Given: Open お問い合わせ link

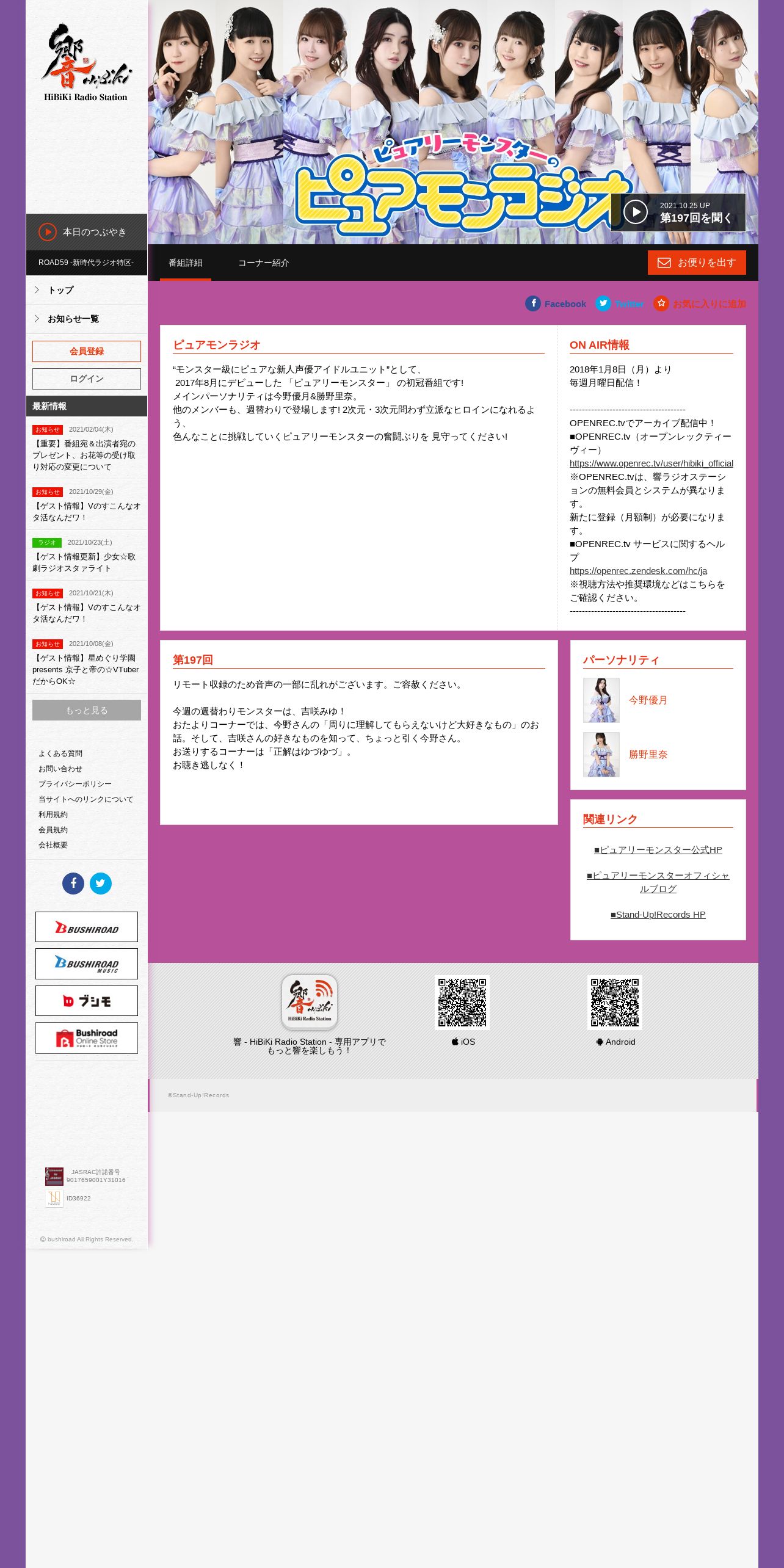Looking at the screenshot, I should point(60,769).
